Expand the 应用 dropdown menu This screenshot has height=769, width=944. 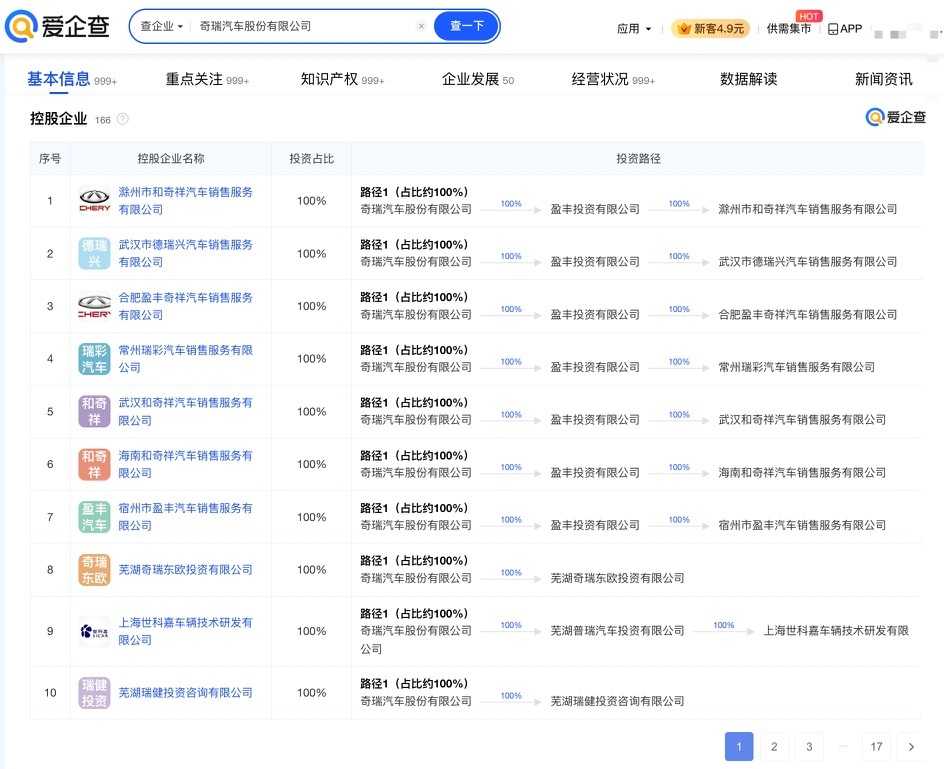[x=634, y=29]
